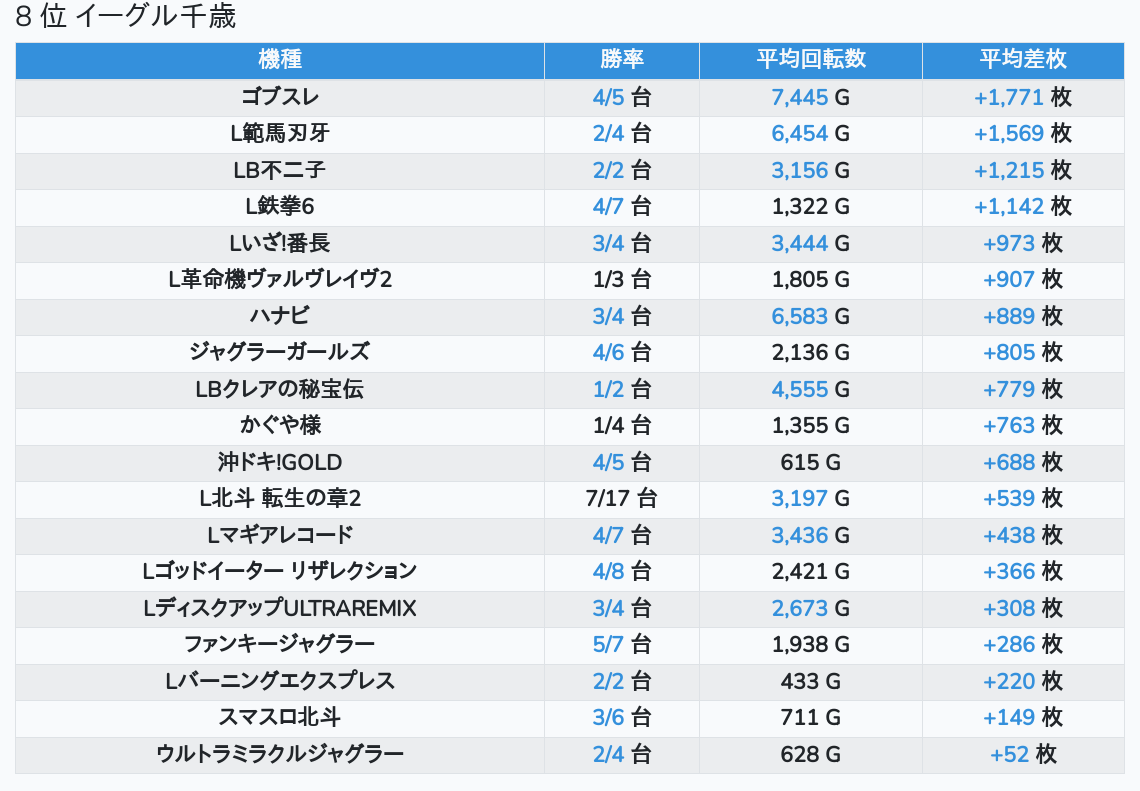Click the ゴブスレ machine name
The image size is (1140, 791).
(x=280, y=97)
